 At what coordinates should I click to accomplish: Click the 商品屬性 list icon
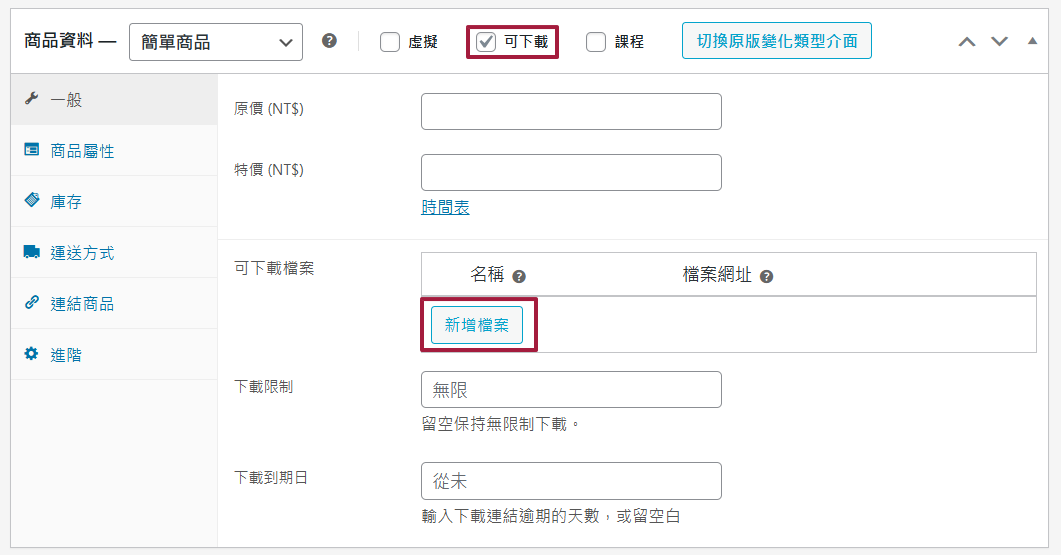tap(31, 151)
